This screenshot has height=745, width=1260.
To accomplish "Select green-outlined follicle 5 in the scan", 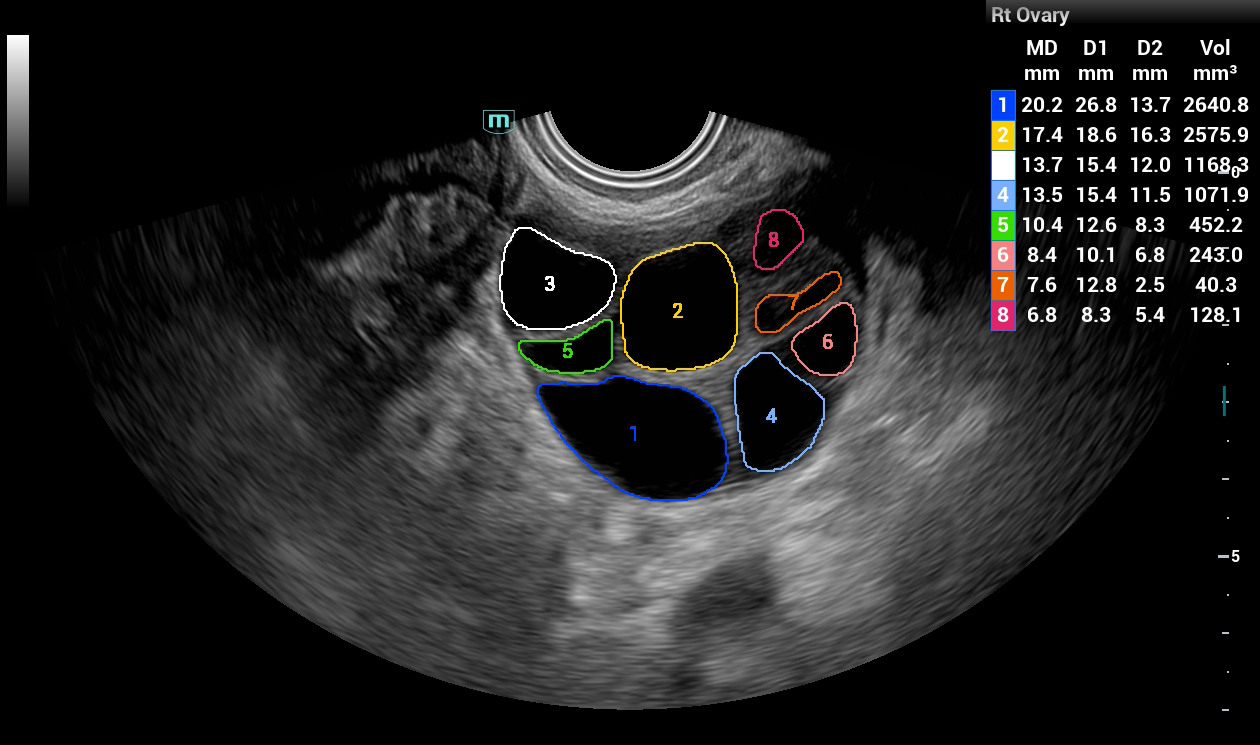I will pos(566,352).
